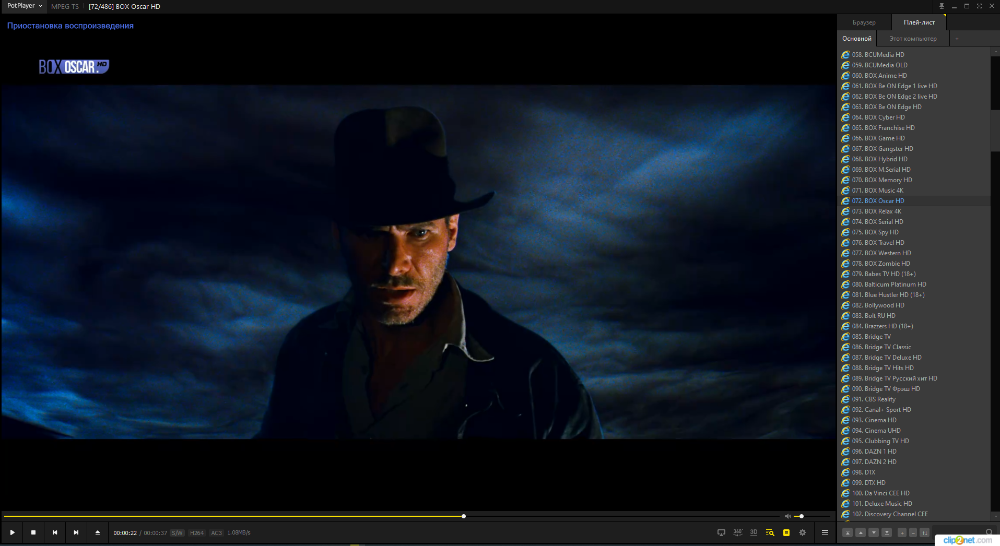Add a new playlist with plus tab
The image size is (1000, 546).
pos(957,39)
